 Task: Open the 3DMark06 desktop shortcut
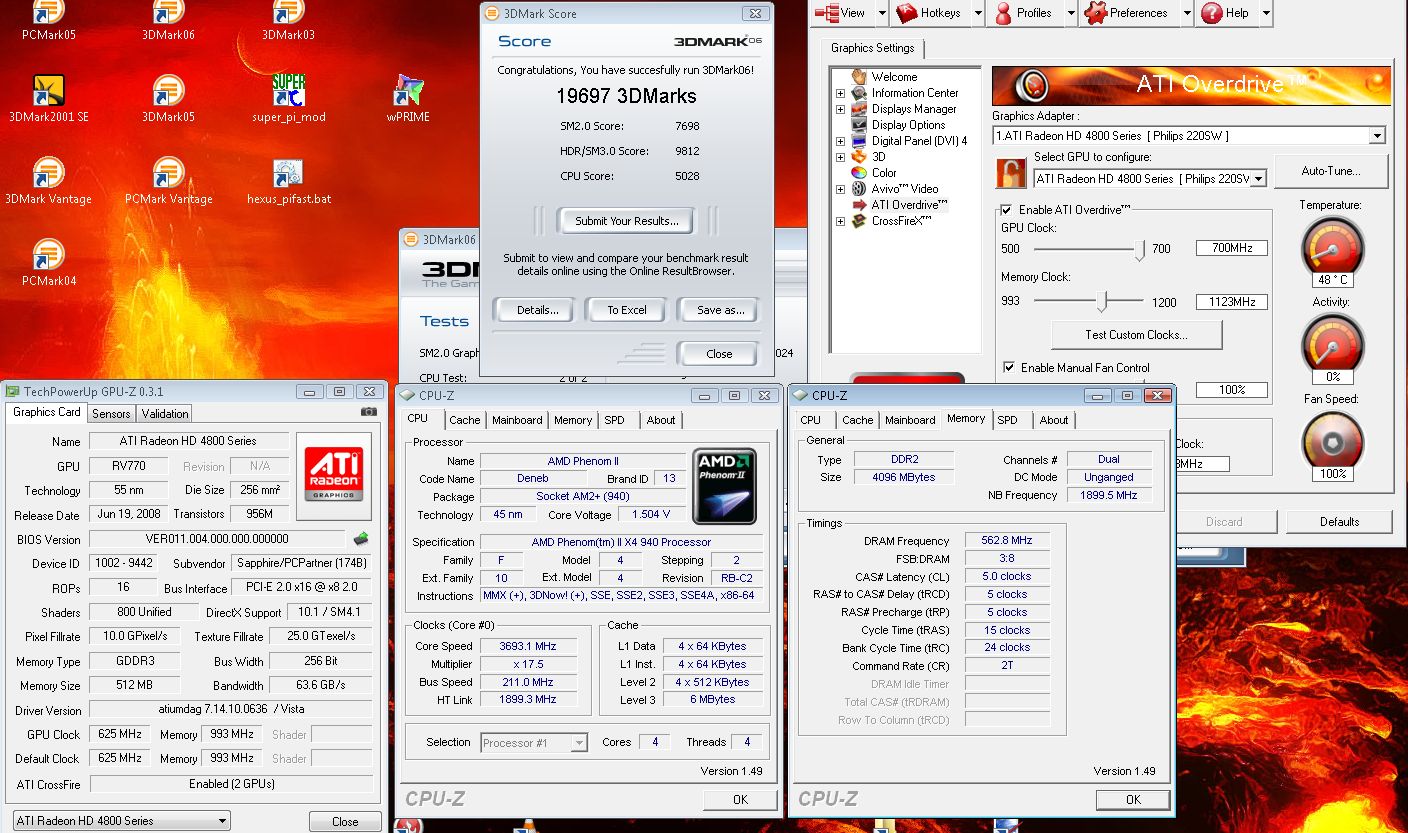[168, 20]
